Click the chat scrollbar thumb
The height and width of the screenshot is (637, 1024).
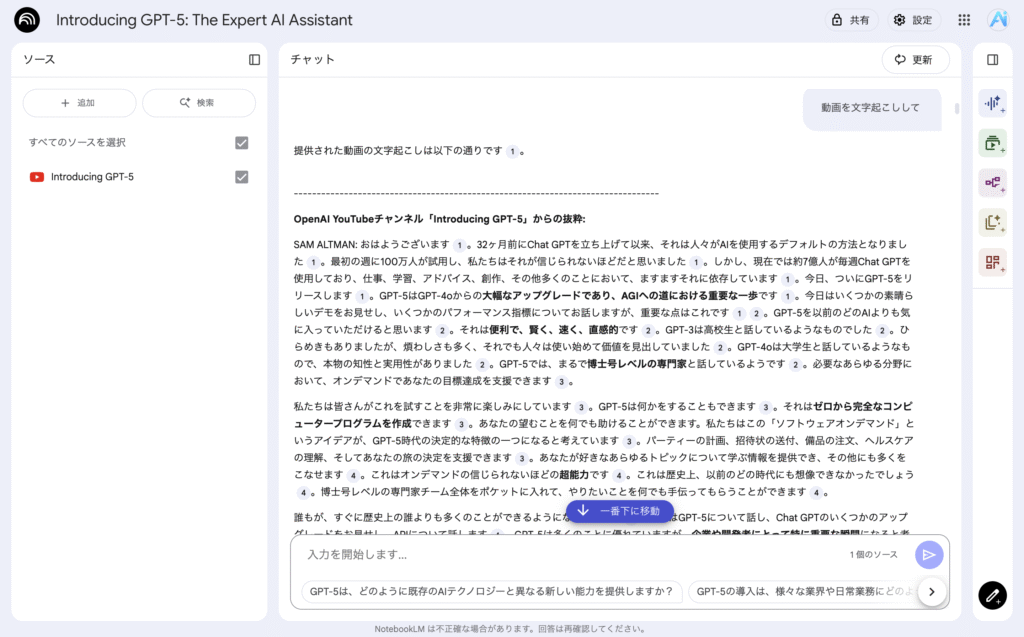(957, 108)
